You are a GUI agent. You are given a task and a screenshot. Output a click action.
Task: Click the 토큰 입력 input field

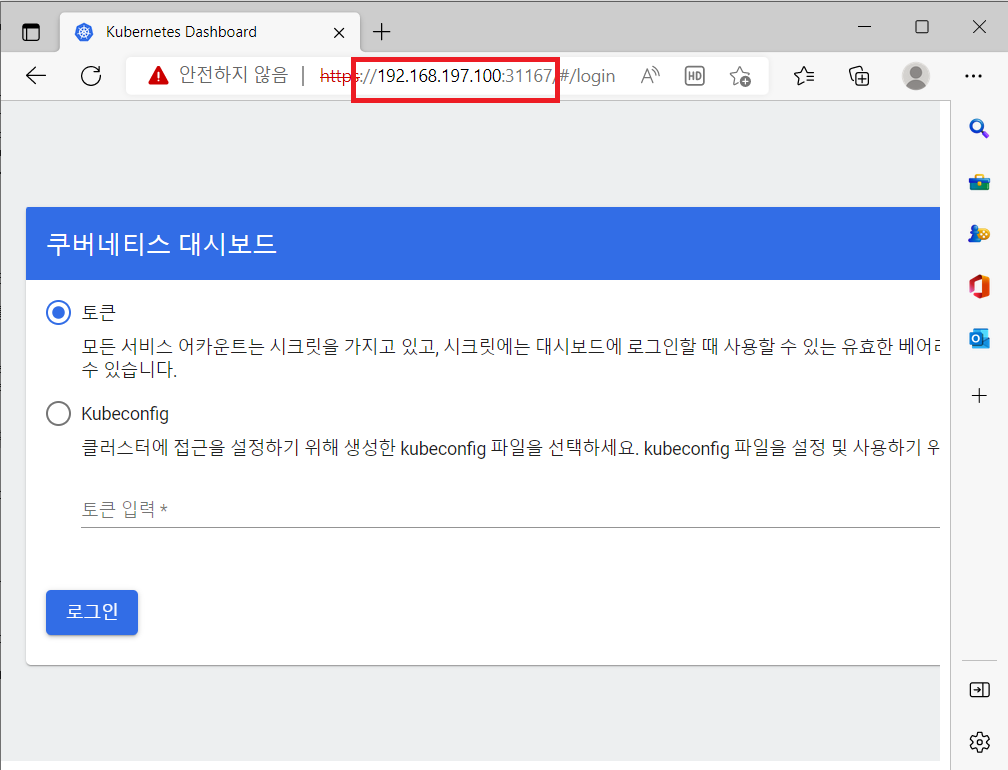pyautogui.click(x=510, y=510)
